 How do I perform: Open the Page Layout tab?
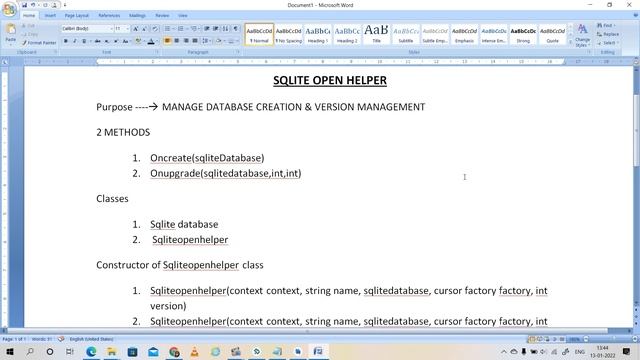click(x=76, y=16)
